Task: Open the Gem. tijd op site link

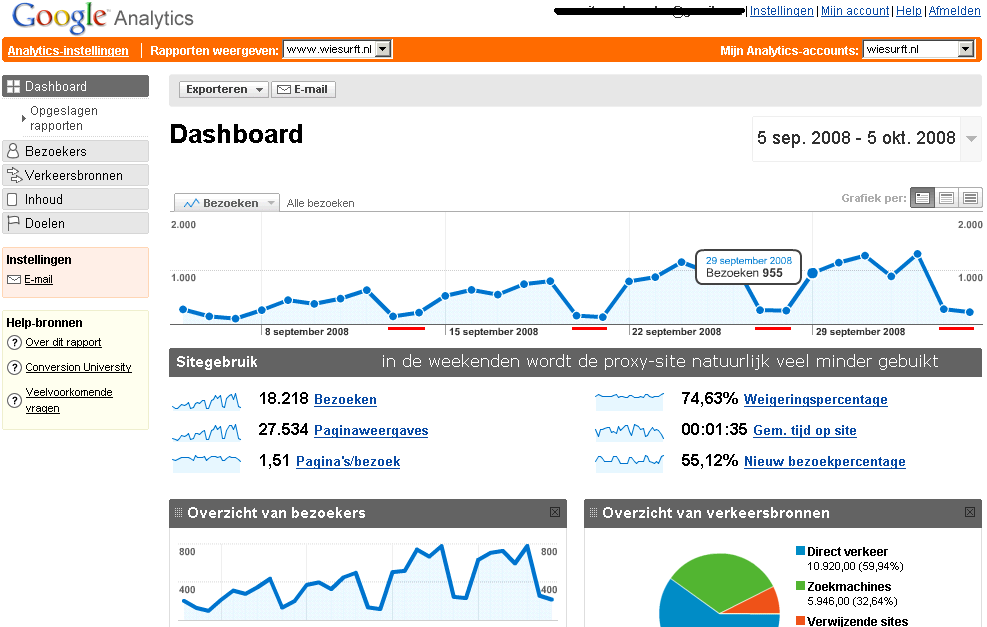Action: [804, 431]
